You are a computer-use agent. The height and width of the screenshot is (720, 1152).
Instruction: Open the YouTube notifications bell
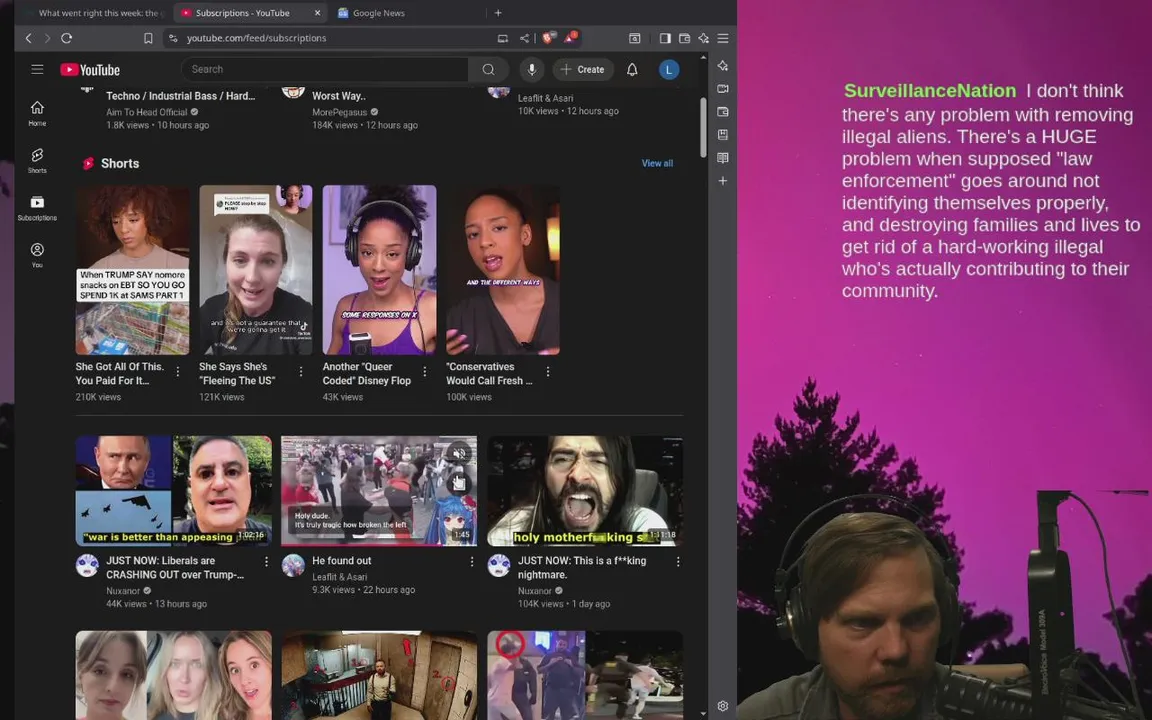(x=632, y=70)
